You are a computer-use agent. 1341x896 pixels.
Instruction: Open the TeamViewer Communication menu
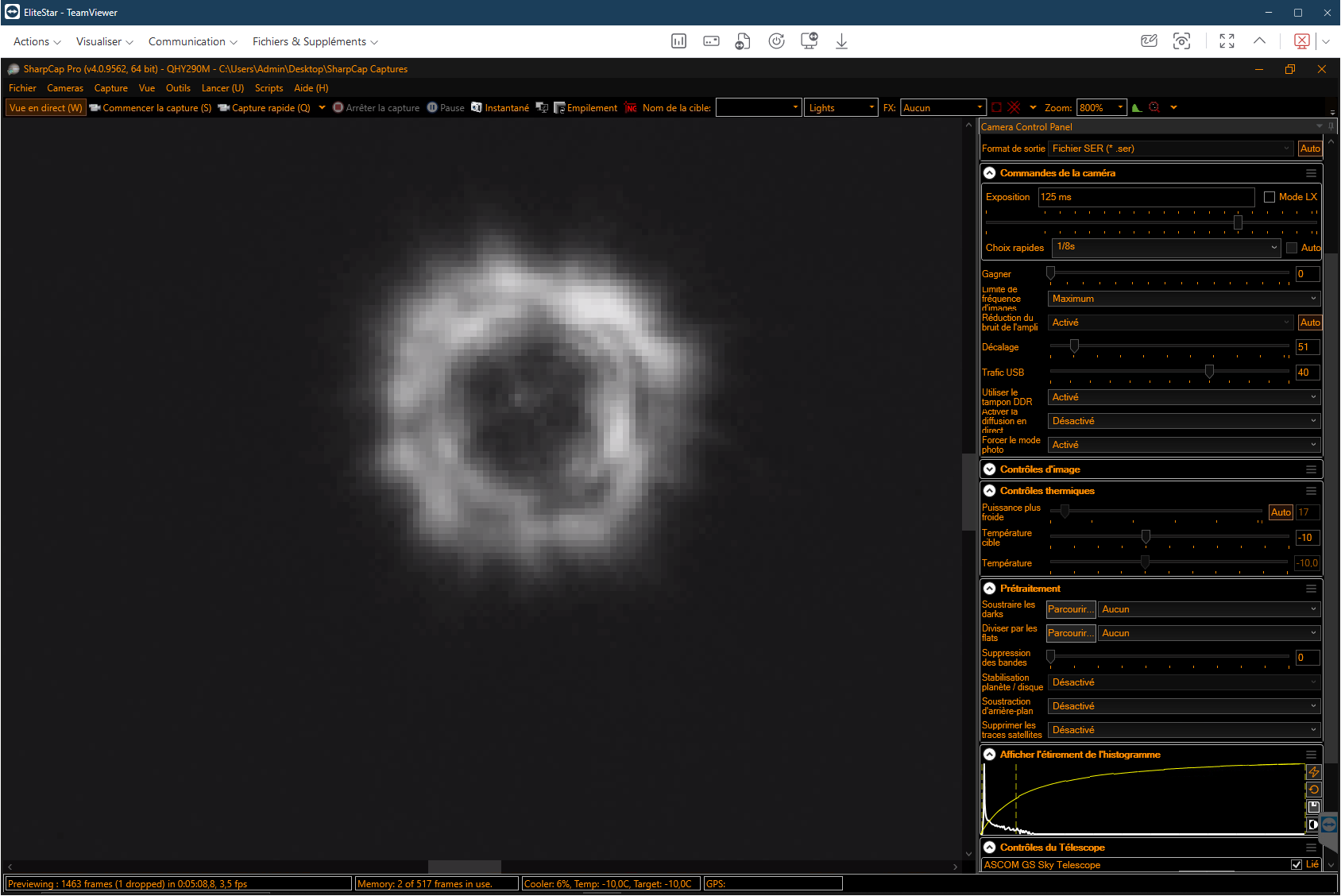tap(193, 41)
